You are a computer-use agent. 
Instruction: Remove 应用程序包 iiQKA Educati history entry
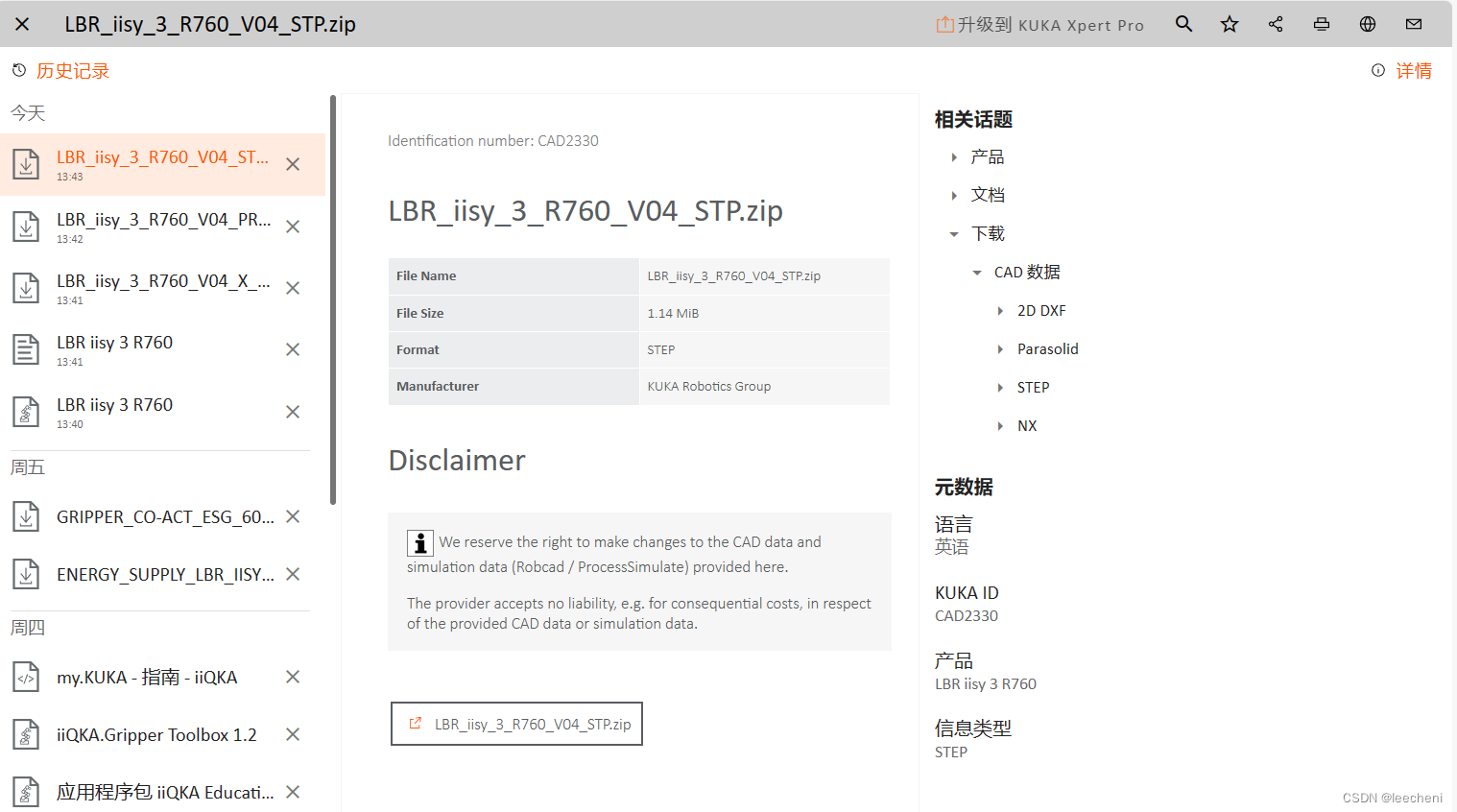tap(293, 792)
